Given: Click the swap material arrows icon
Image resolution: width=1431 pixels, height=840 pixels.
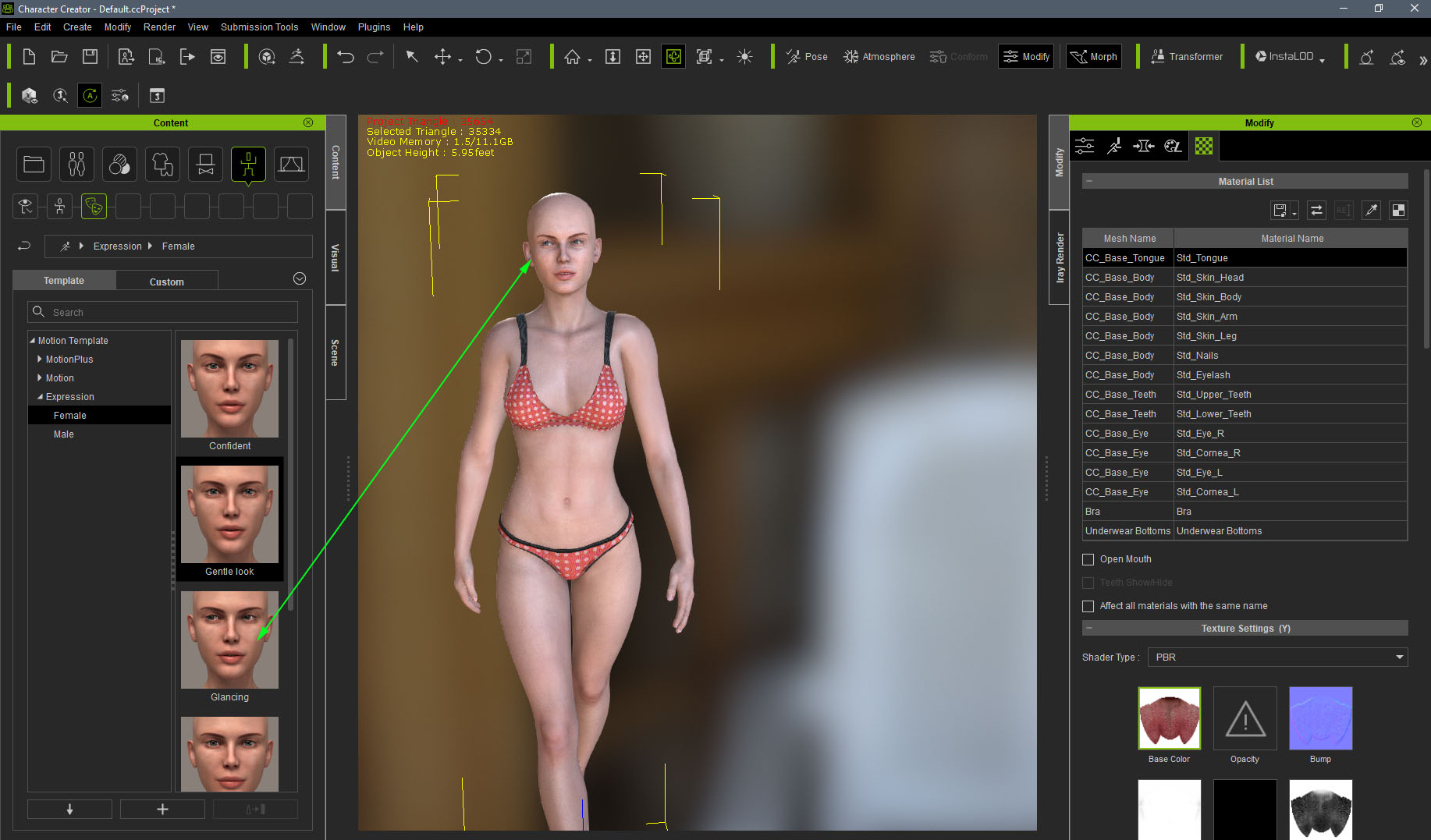Looking at the screenshot, I should [x=1316, y=211].
